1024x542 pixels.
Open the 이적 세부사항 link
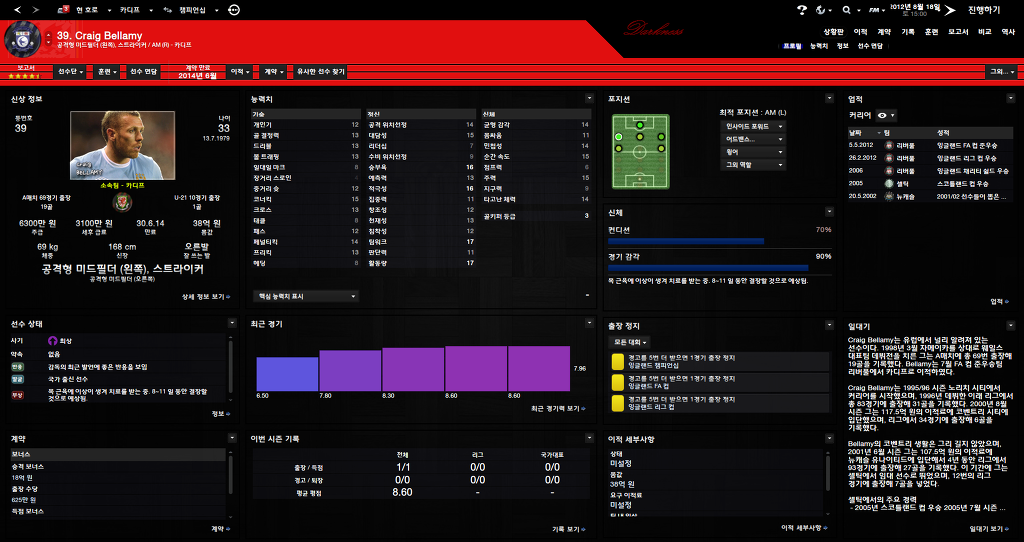805,527
